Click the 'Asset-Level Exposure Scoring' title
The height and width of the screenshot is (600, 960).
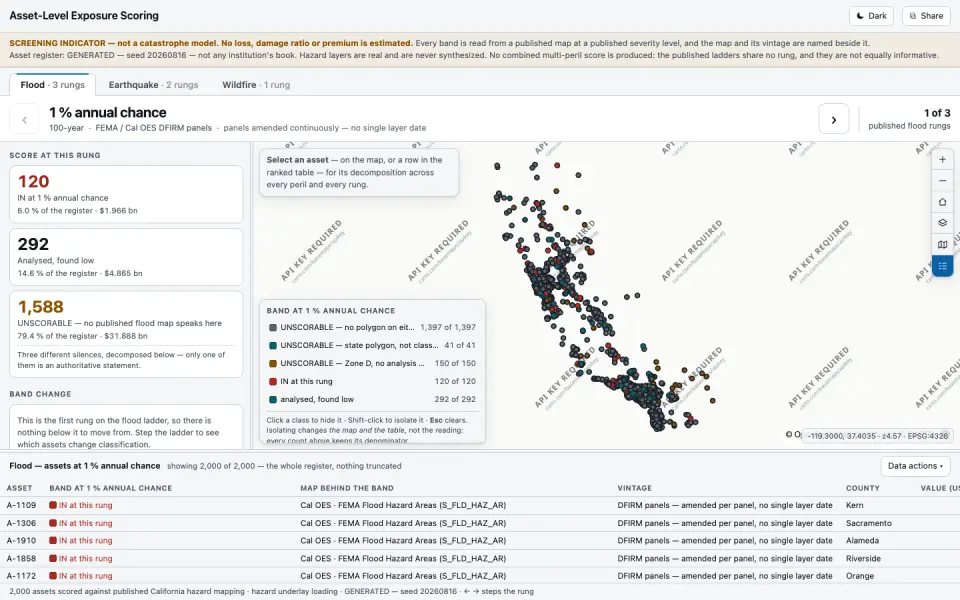84,16
